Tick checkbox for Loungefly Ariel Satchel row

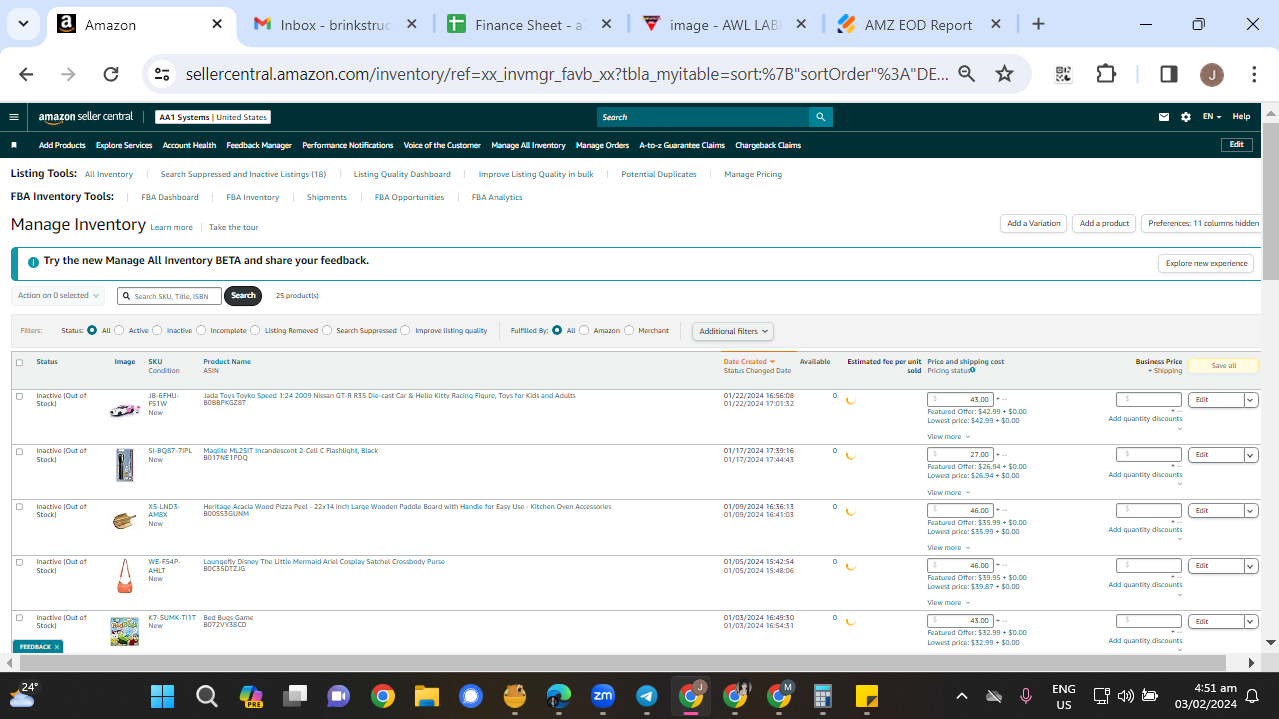coord(19,562)
